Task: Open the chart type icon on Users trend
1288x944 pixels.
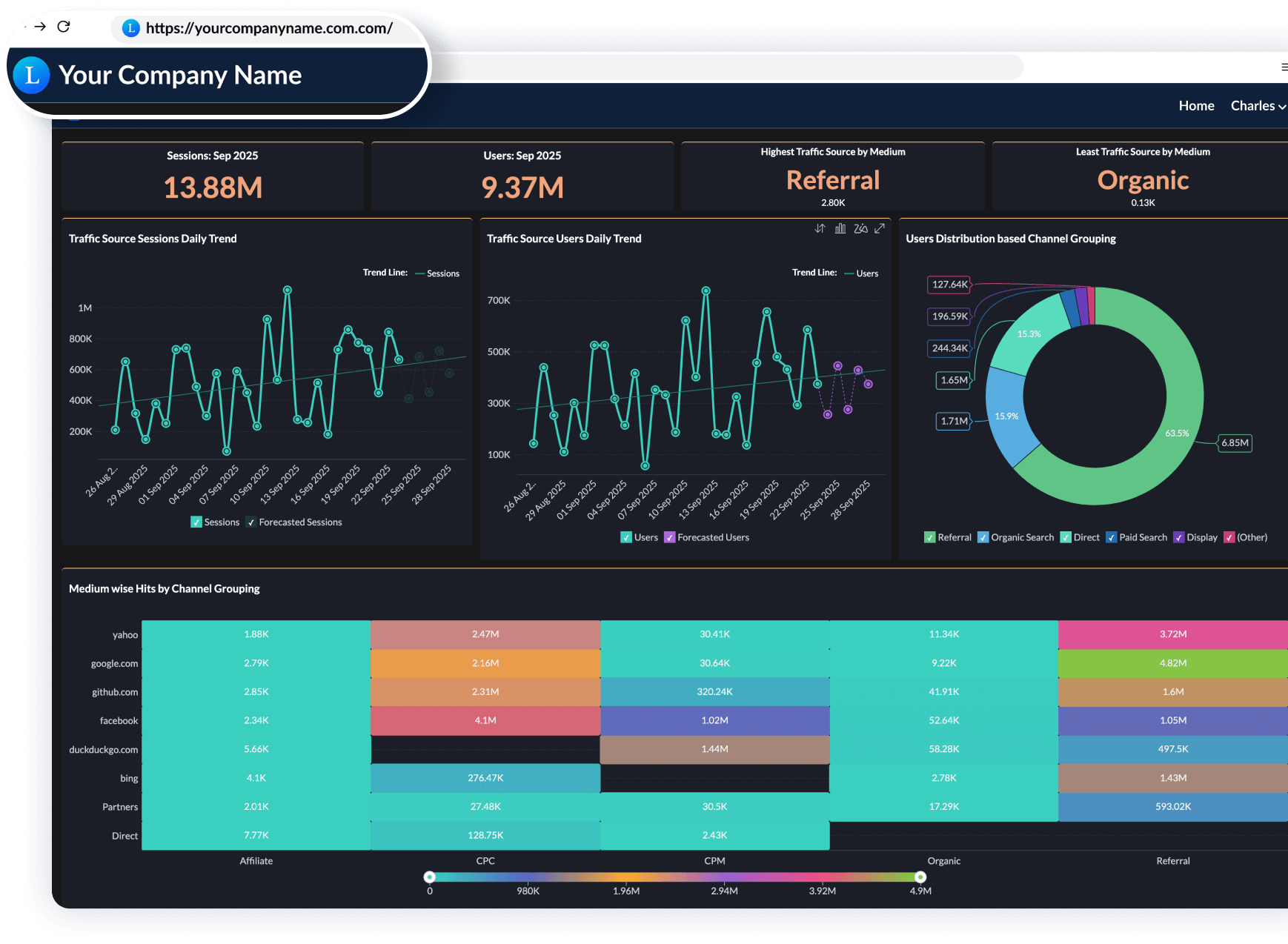Action: [840, 228]
